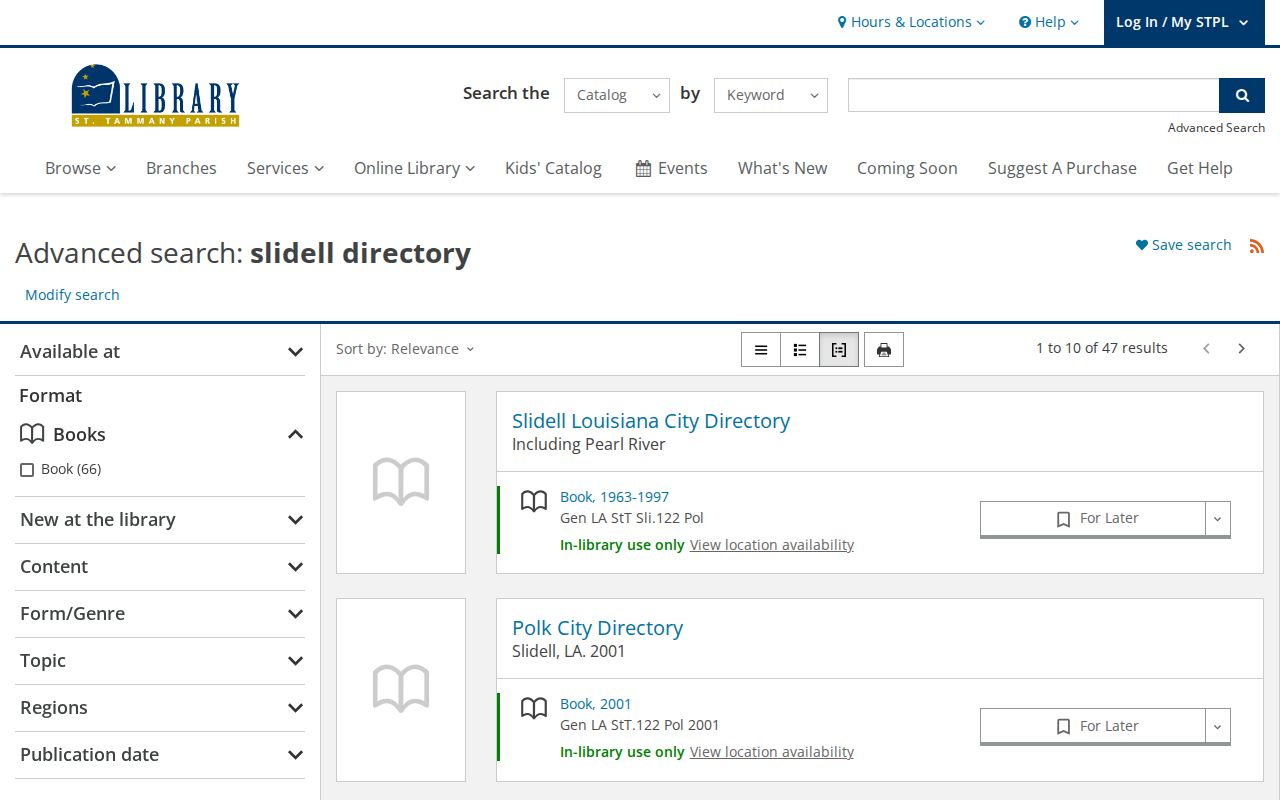Go to previous results page arrow
The width and height of the screenshot is (1280, 800).
click(x=1207, y=349)
